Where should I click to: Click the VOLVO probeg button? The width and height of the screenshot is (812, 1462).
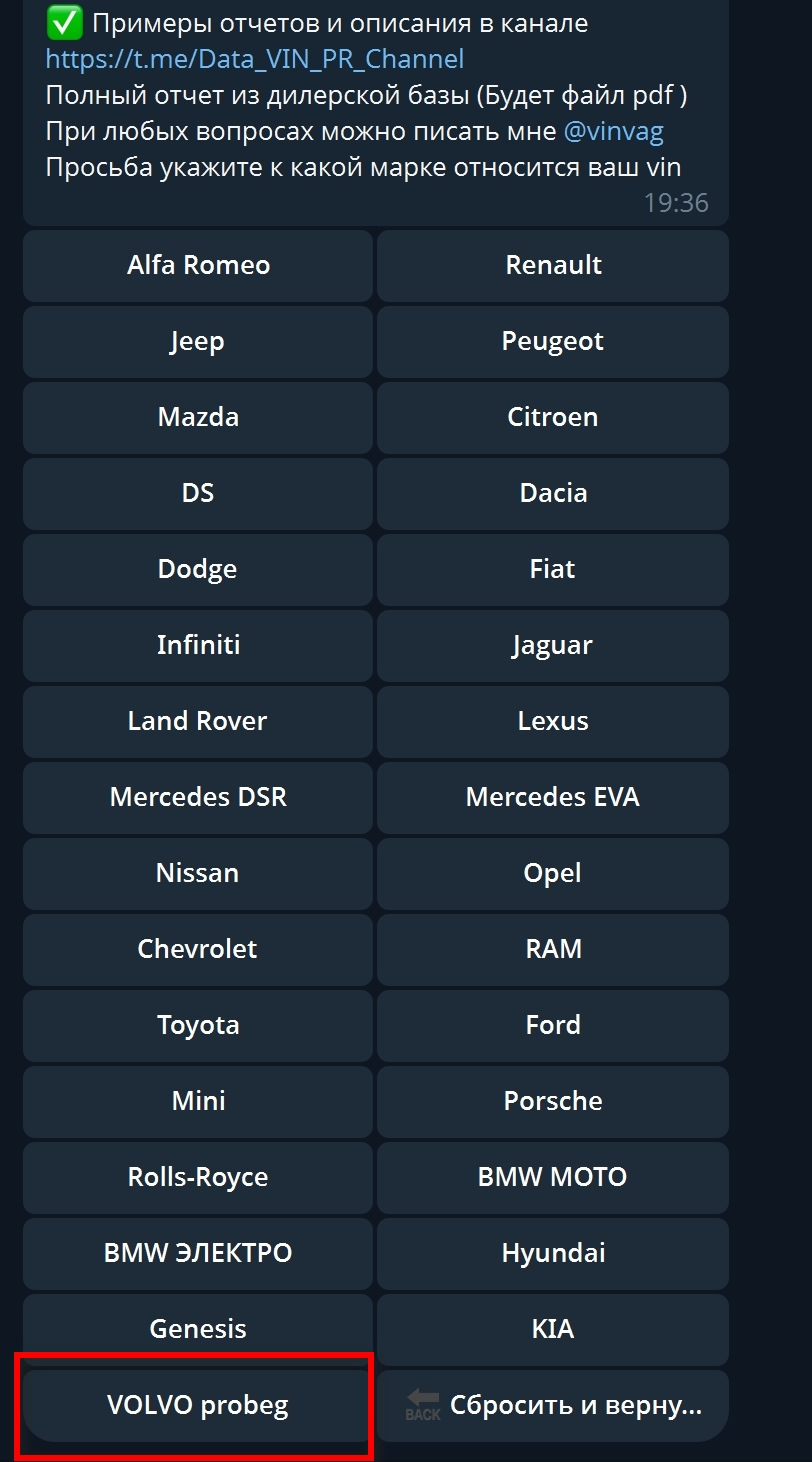click(197, 1405)
